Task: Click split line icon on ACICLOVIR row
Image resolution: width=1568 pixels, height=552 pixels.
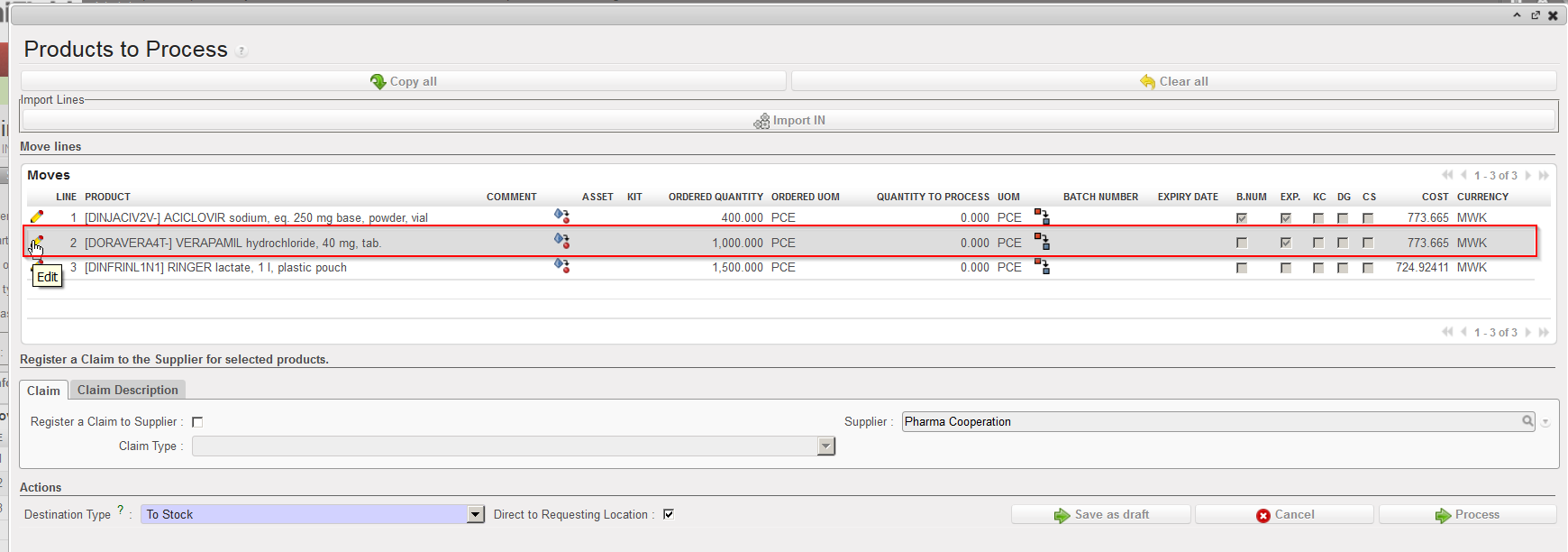Action: click(x=1042, y=217)
